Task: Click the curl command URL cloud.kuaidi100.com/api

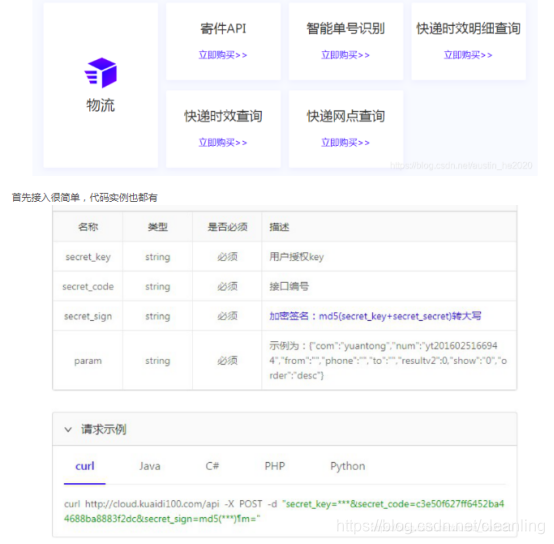Action: coord(152,504)
